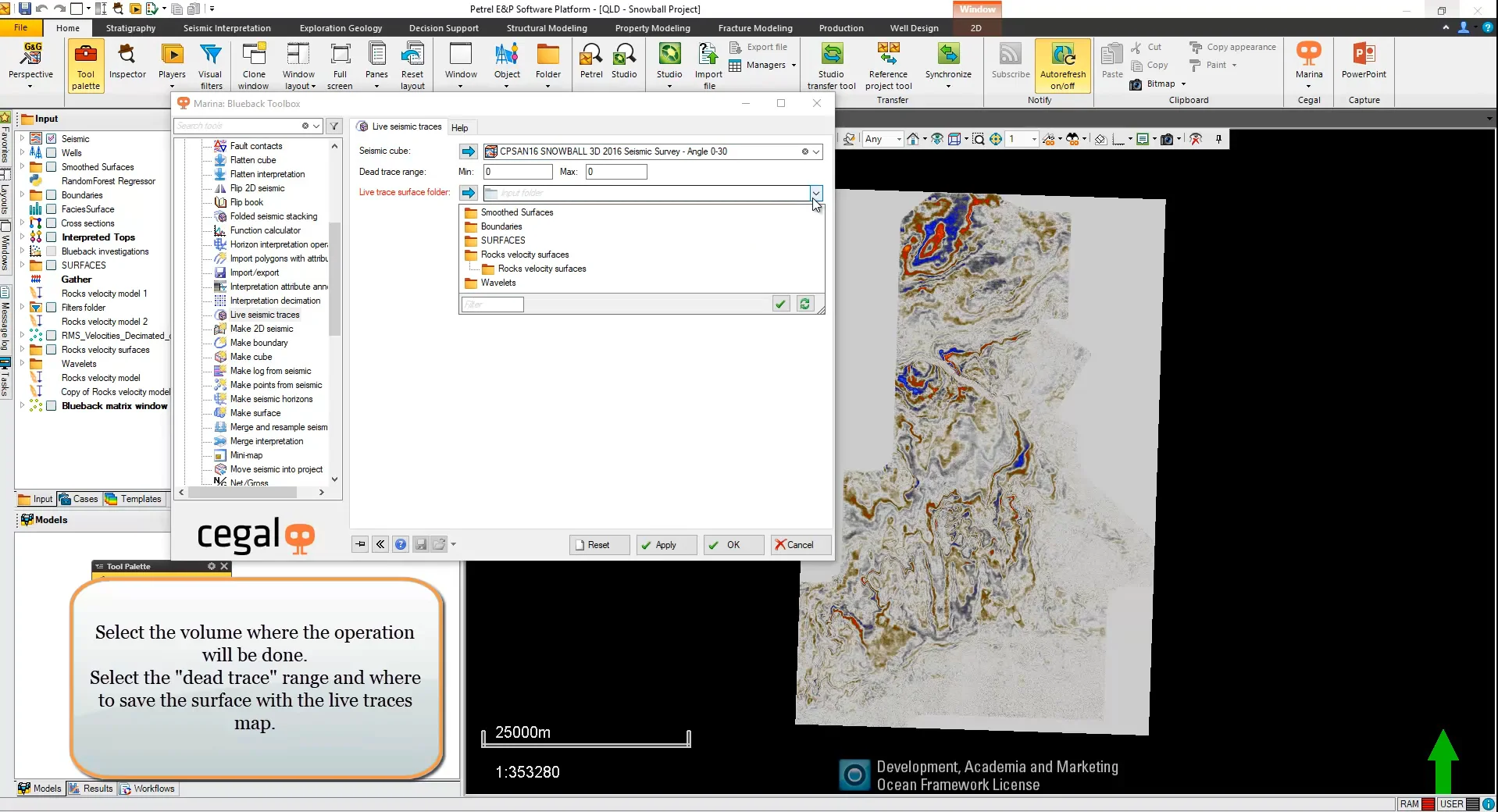Open the Reference project tool
This screenshot has width=1498, height=812.
coord(888,64)
